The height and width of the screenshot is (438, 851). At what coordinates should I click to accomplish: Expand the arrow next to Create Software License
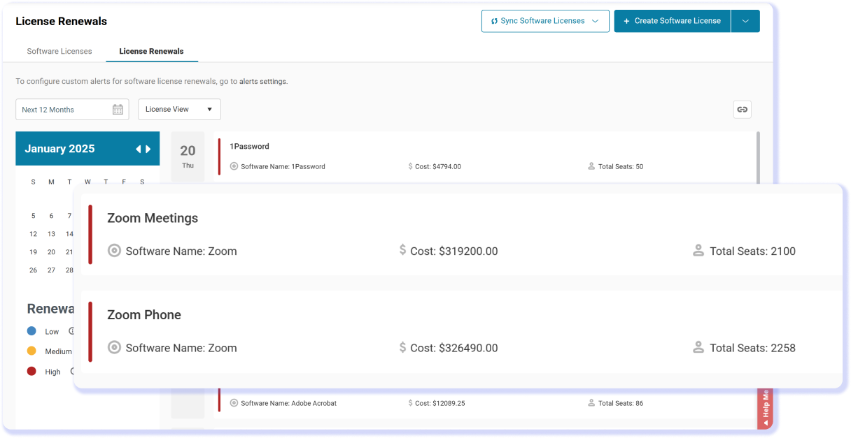click(745, 21)
